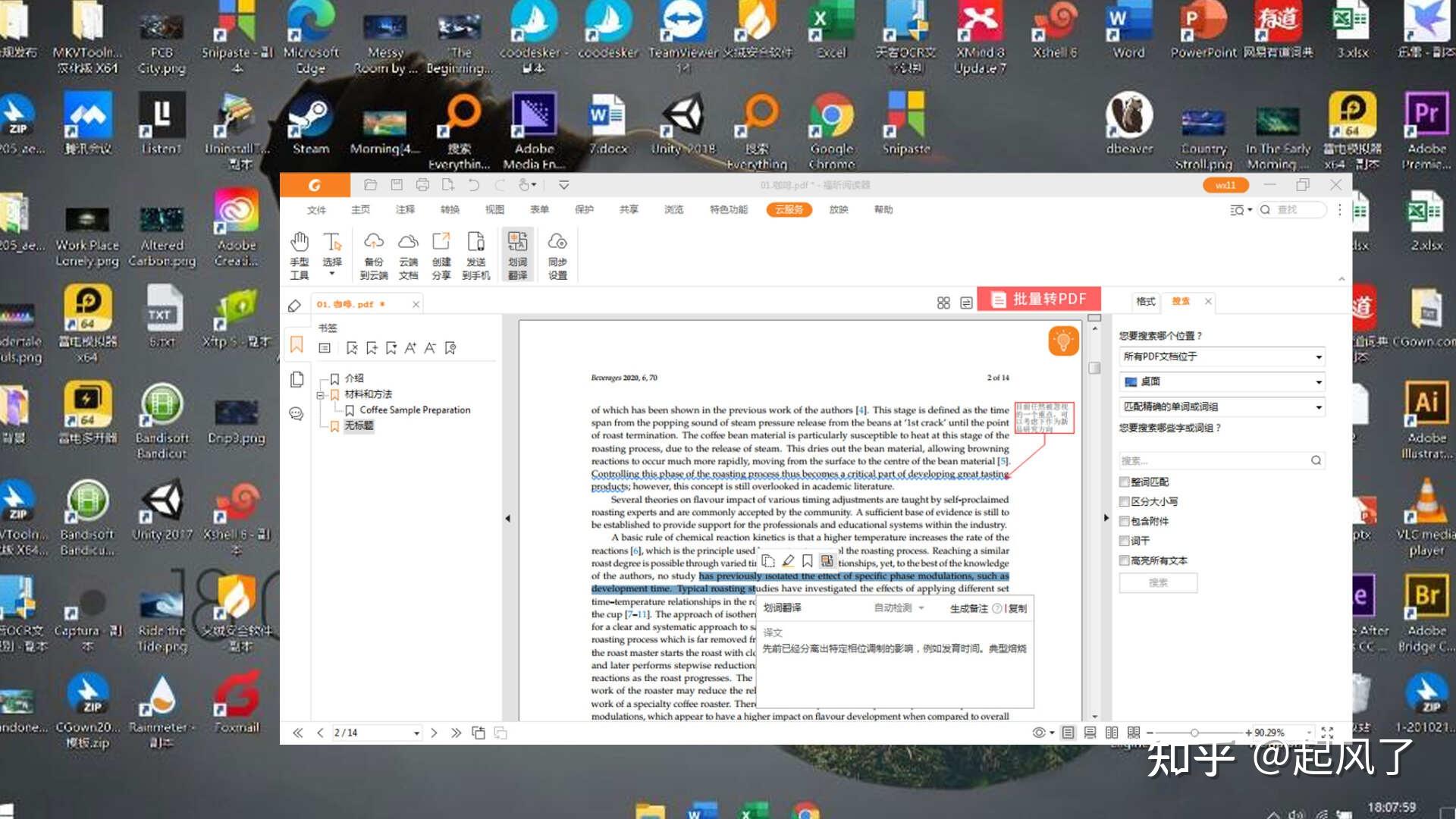Viewport: 1456px width, 819px height.
Task: Open the View (视图) ribbon tab
Action: 495,210
